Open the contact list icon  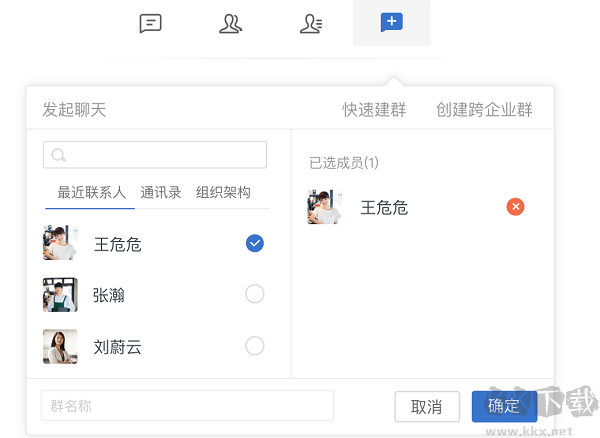(311, 24)
